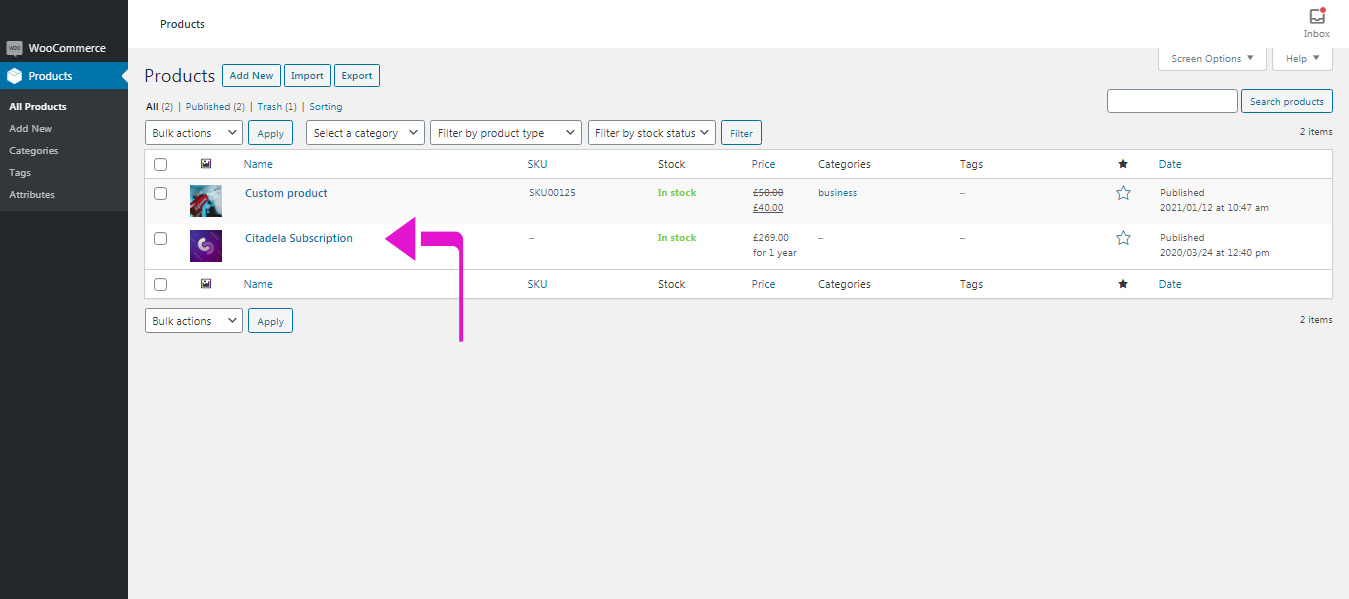Sort by image column header icon
Viewport: 1349px width, 599px height.
[206, 164]
